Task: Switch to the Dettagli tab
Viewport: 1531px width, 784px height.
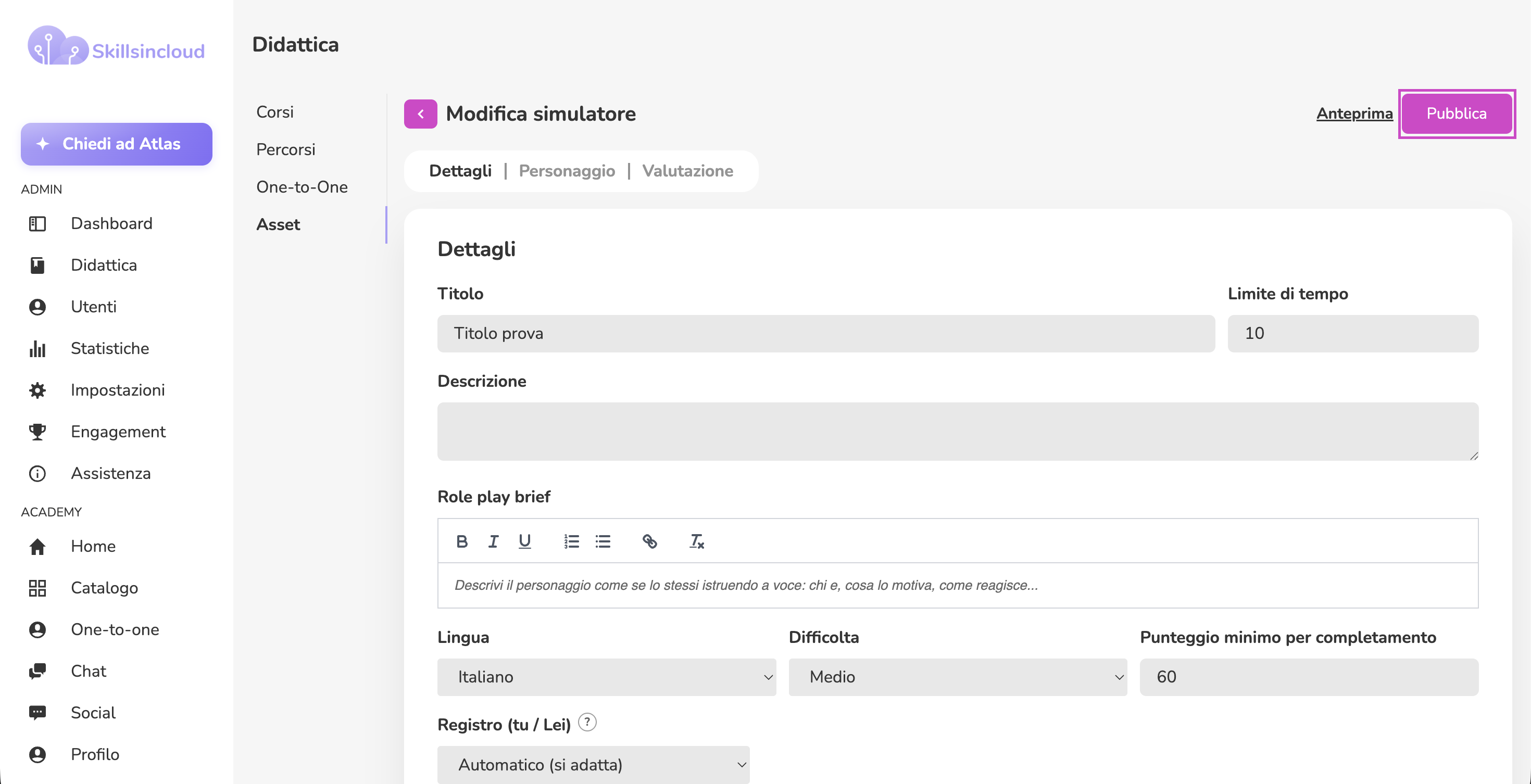Action: pos(460,171)
